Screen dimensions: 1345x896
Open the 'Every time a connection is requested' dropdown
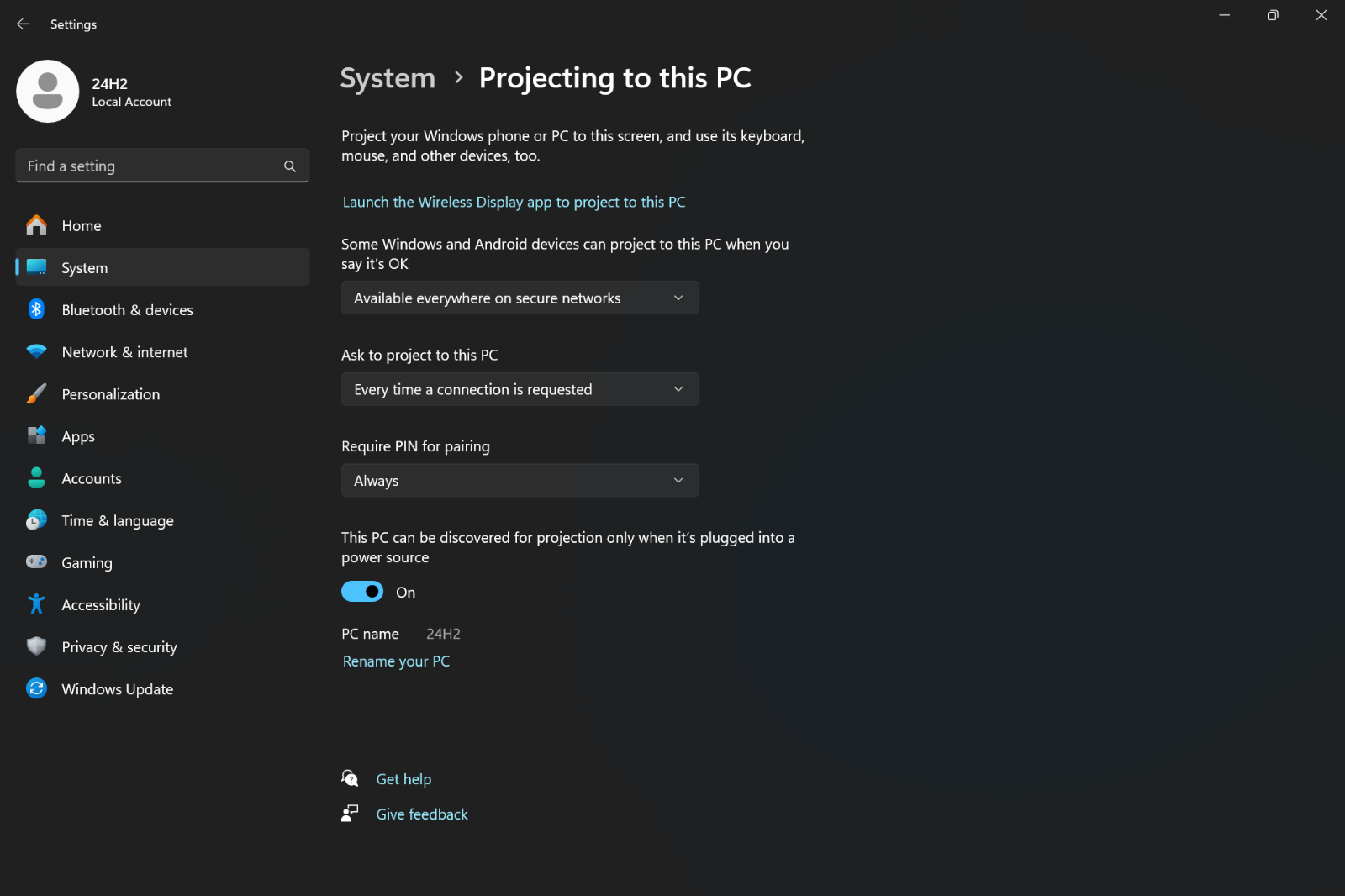[520, 389]
